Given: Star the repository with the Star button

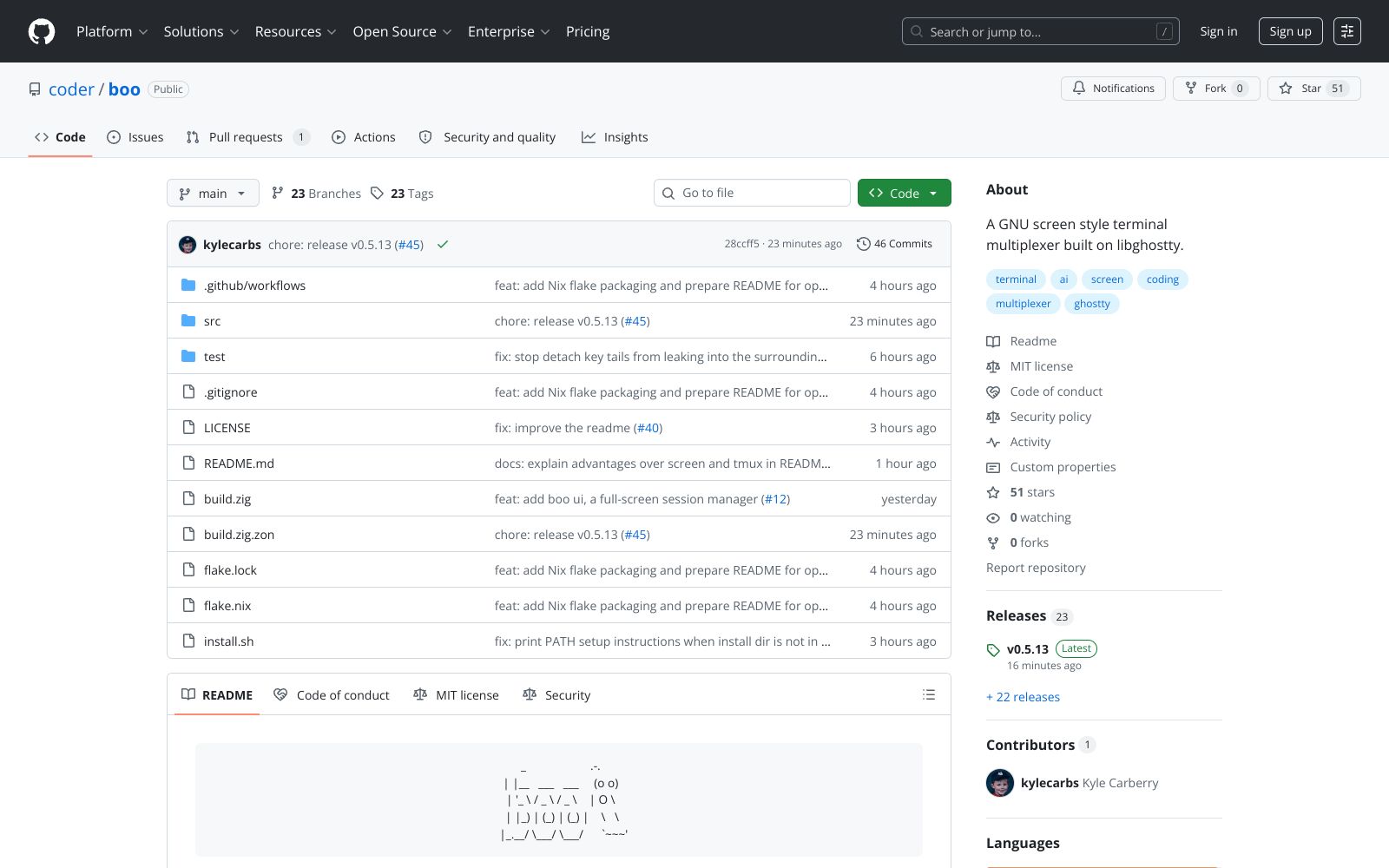Looking at the screenshot, I should click(x=1313, y=89).
